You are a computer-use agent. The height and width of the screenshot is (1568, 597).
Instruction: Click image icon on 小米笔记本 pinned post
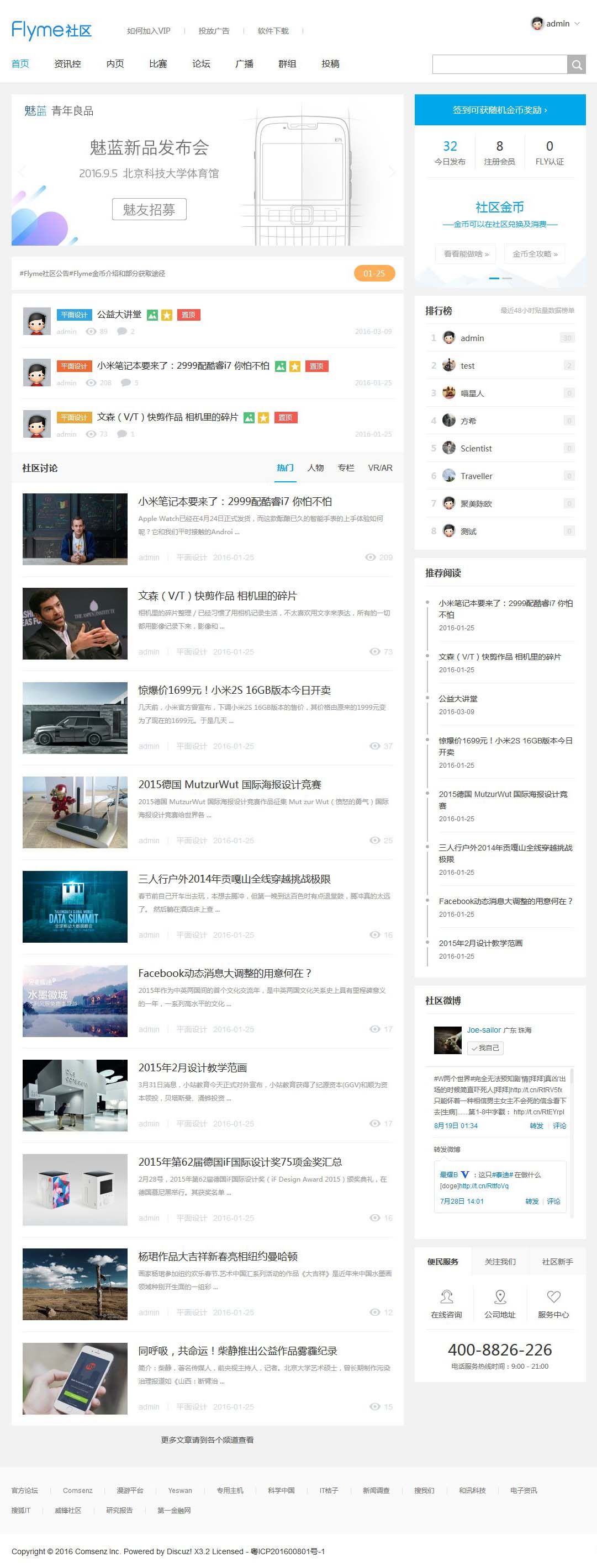click(280, 366)
